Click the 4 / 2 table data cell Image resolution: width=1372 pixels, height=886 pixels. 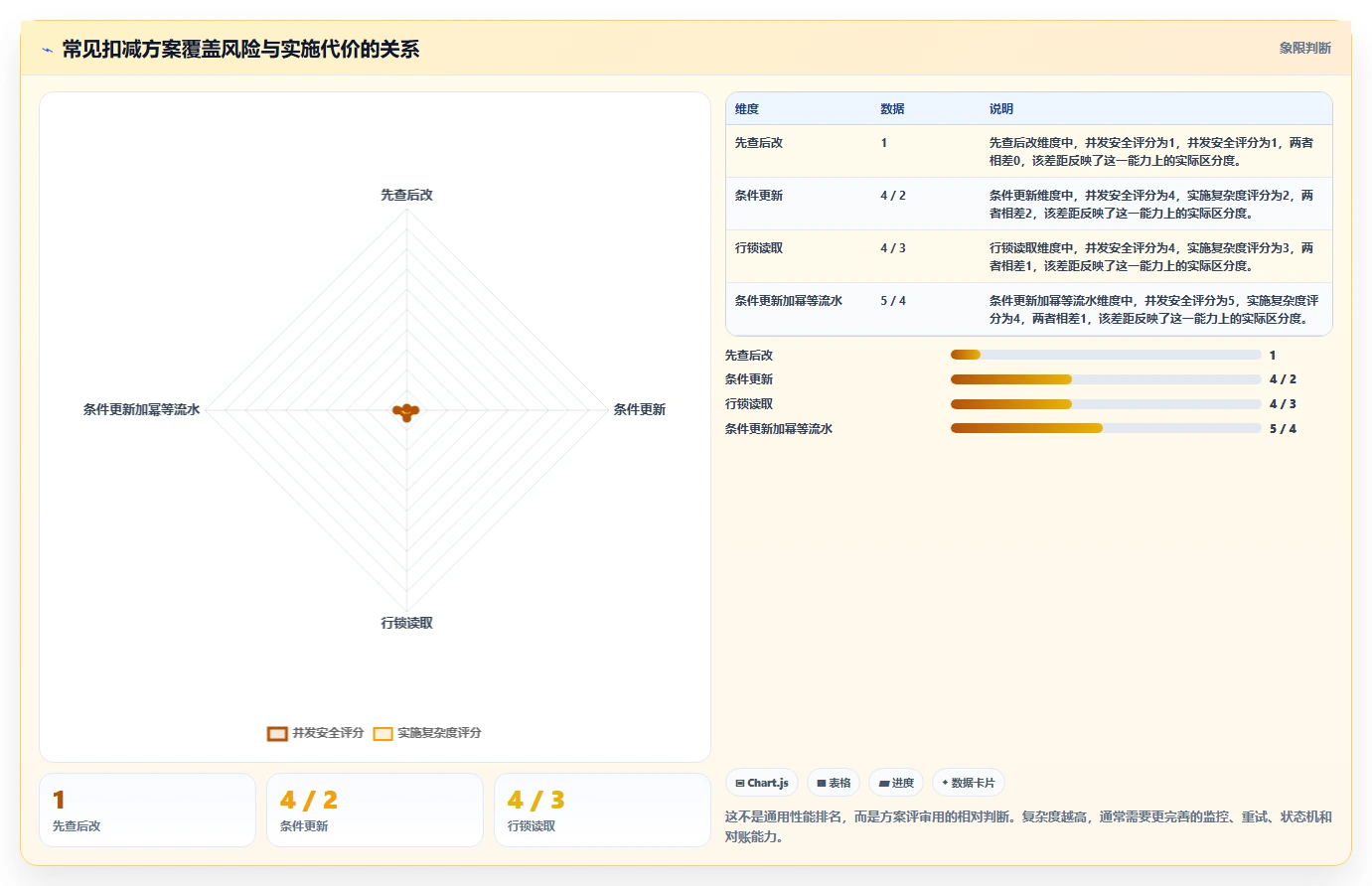tap(893, 196)
